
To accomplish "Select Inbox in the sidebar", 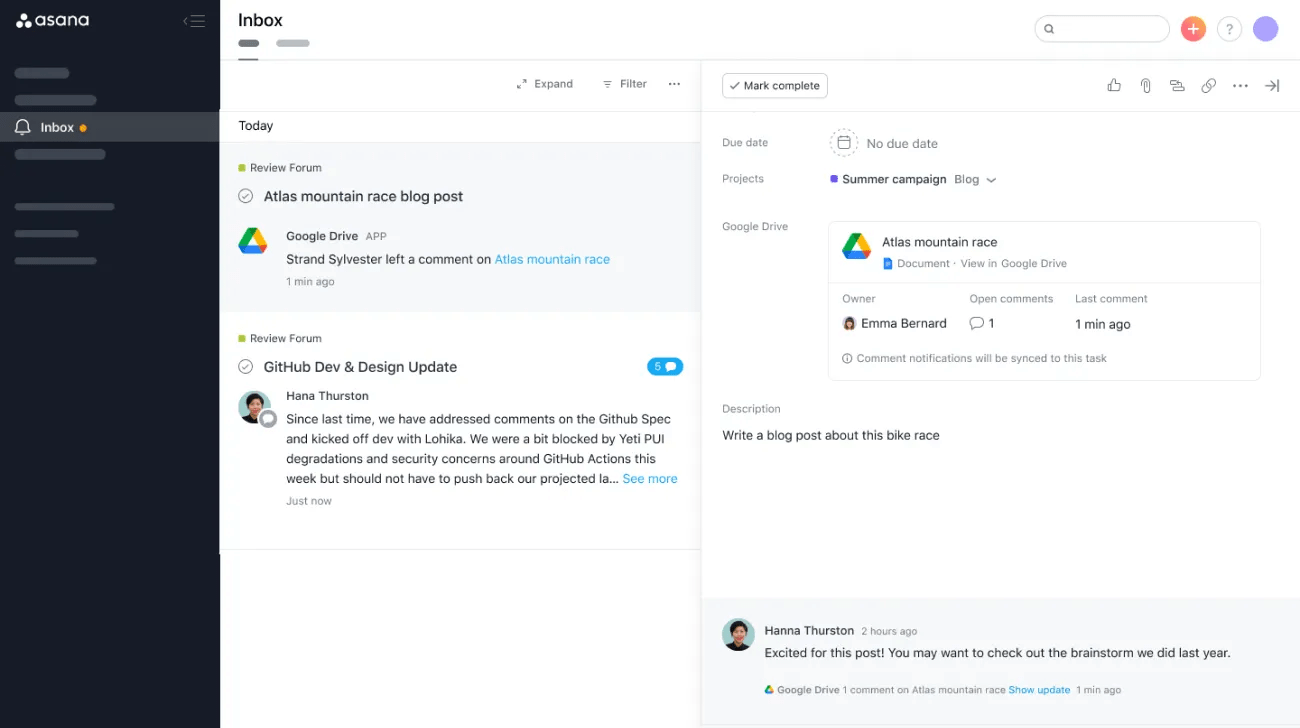I will pyautogui.click(x=57, y=127).
